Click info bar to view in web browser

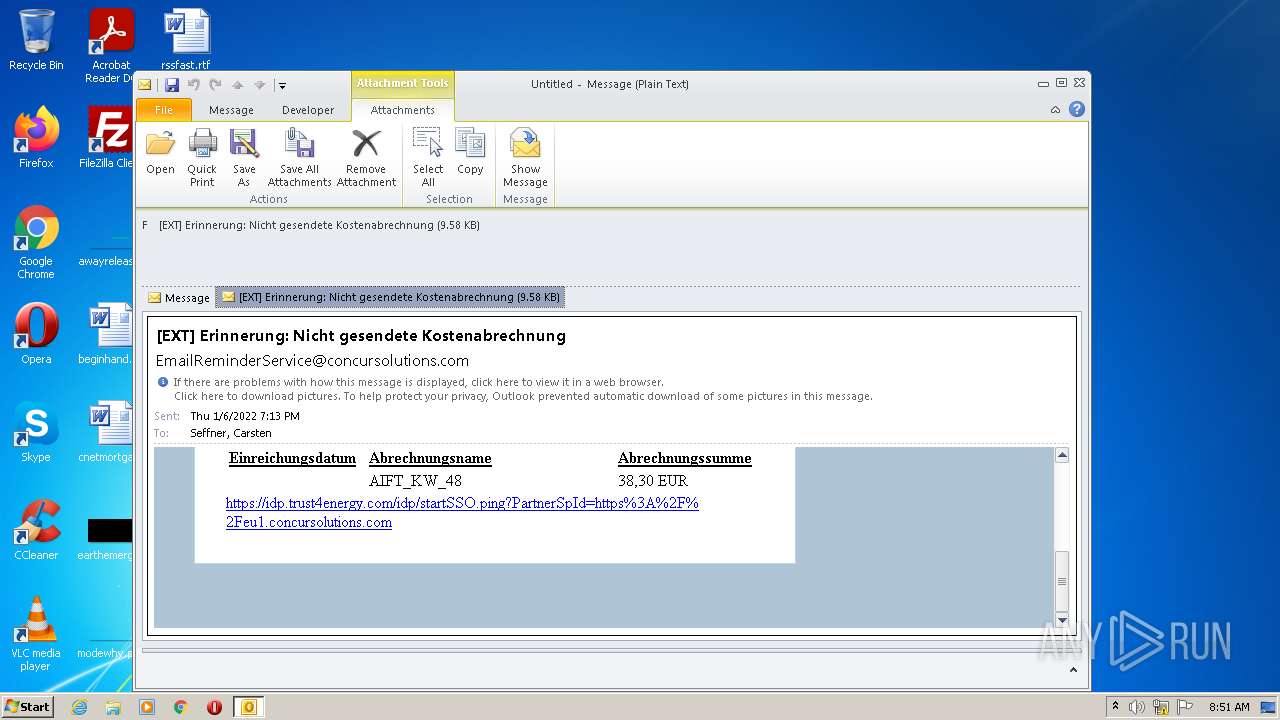pos(418,382)
